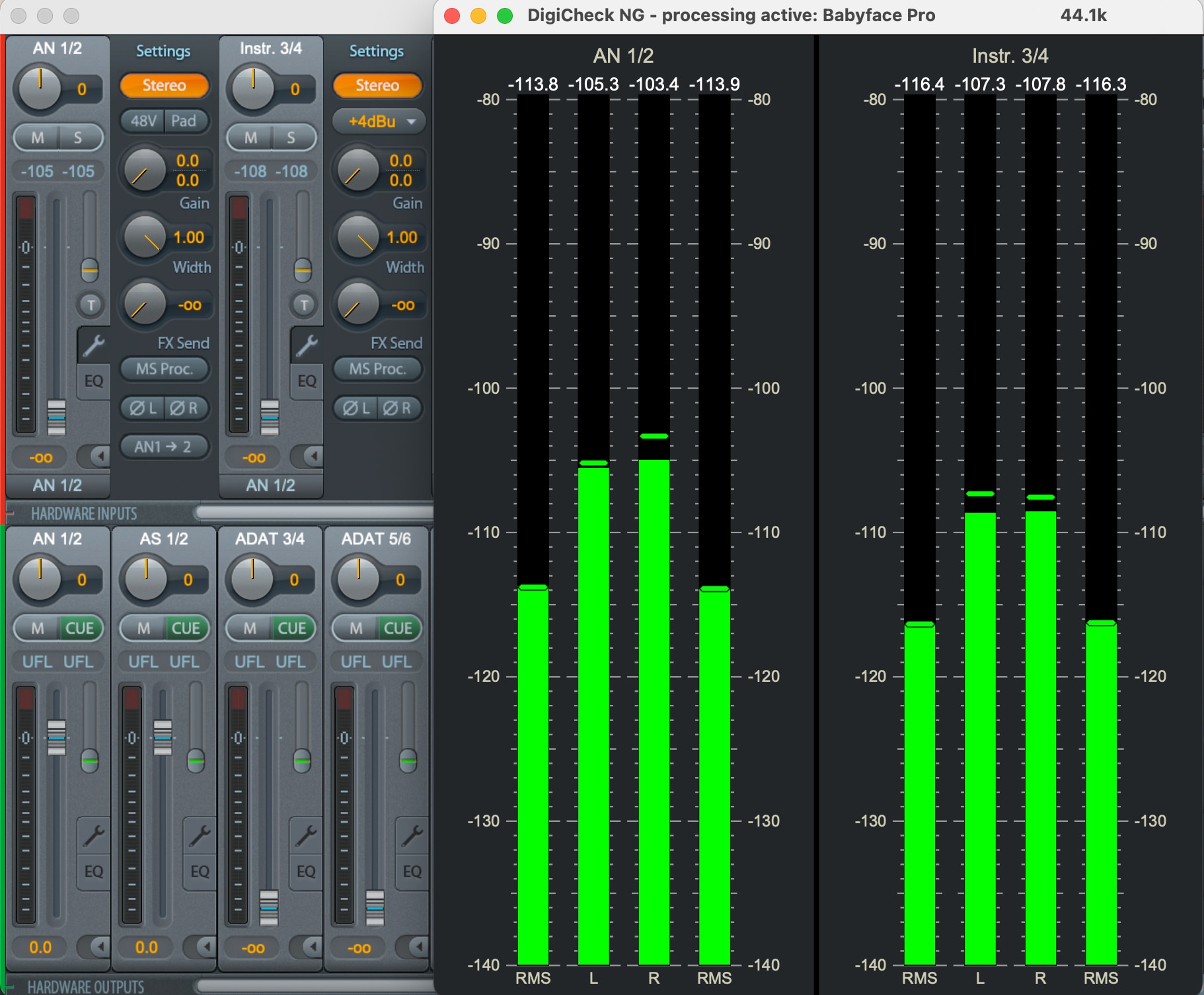This screenshot has width=1204, height=995.
Task: Click 0.0 gain field under AS 1/2
Action: pos(146,947)
